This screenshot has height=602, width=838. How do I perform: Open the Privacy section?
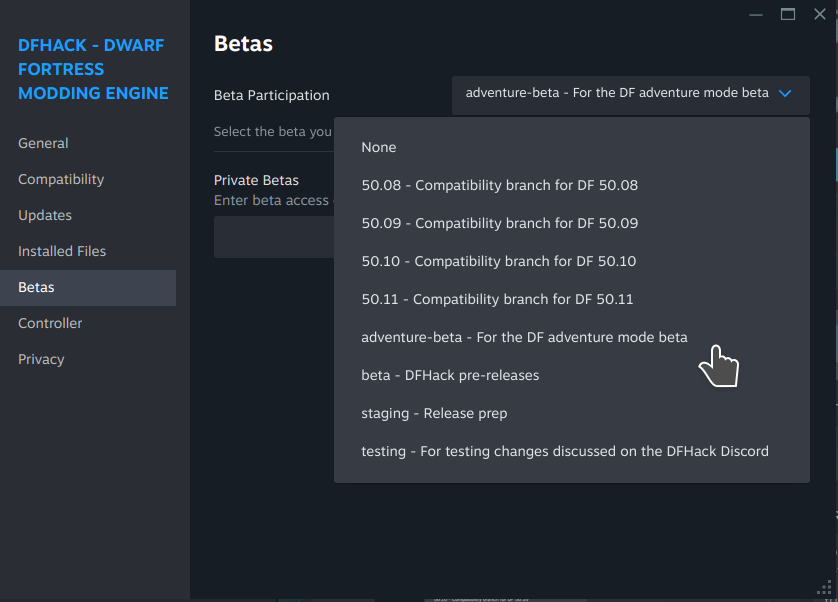click(41, 359)
